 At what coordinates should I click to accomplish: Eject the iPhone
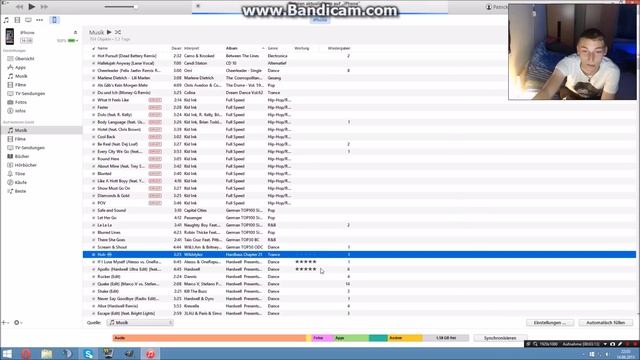tap(76, 32)
